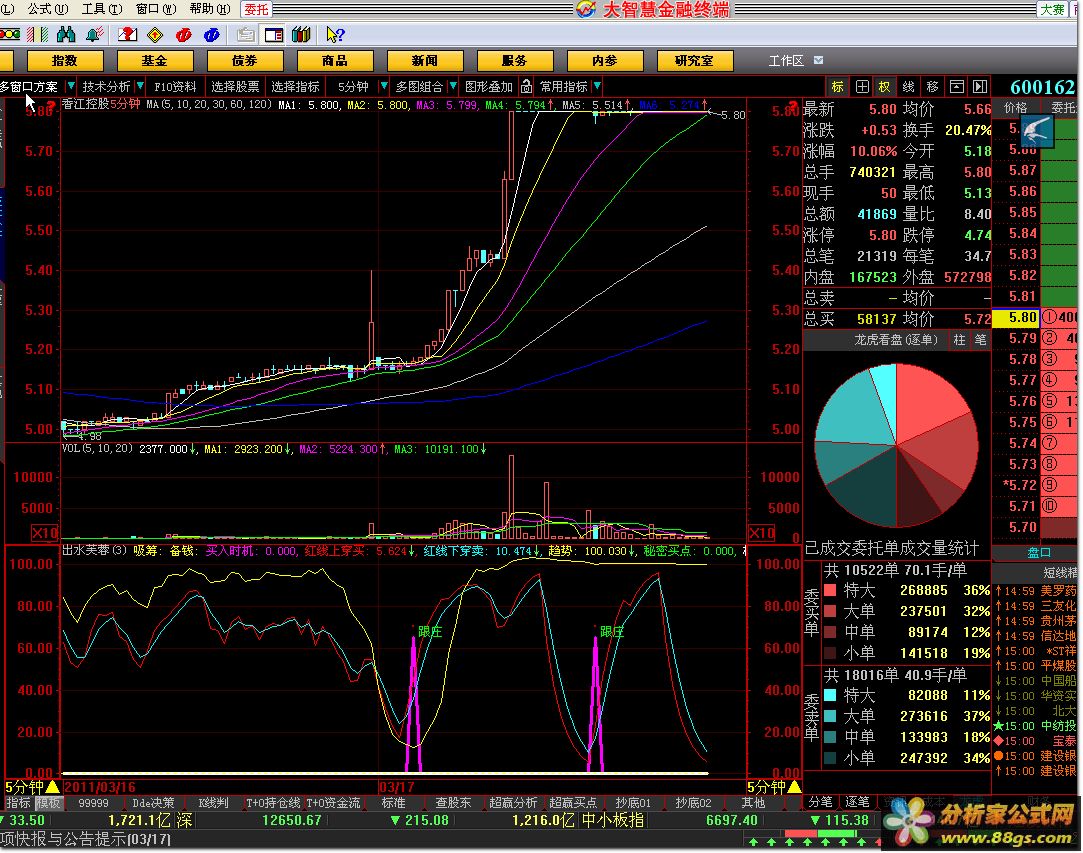Switch to the 超赢分析 indicator tab
Image resolution: width=1083 pixels, height=853 pixels.
click(x=512, y=803)
